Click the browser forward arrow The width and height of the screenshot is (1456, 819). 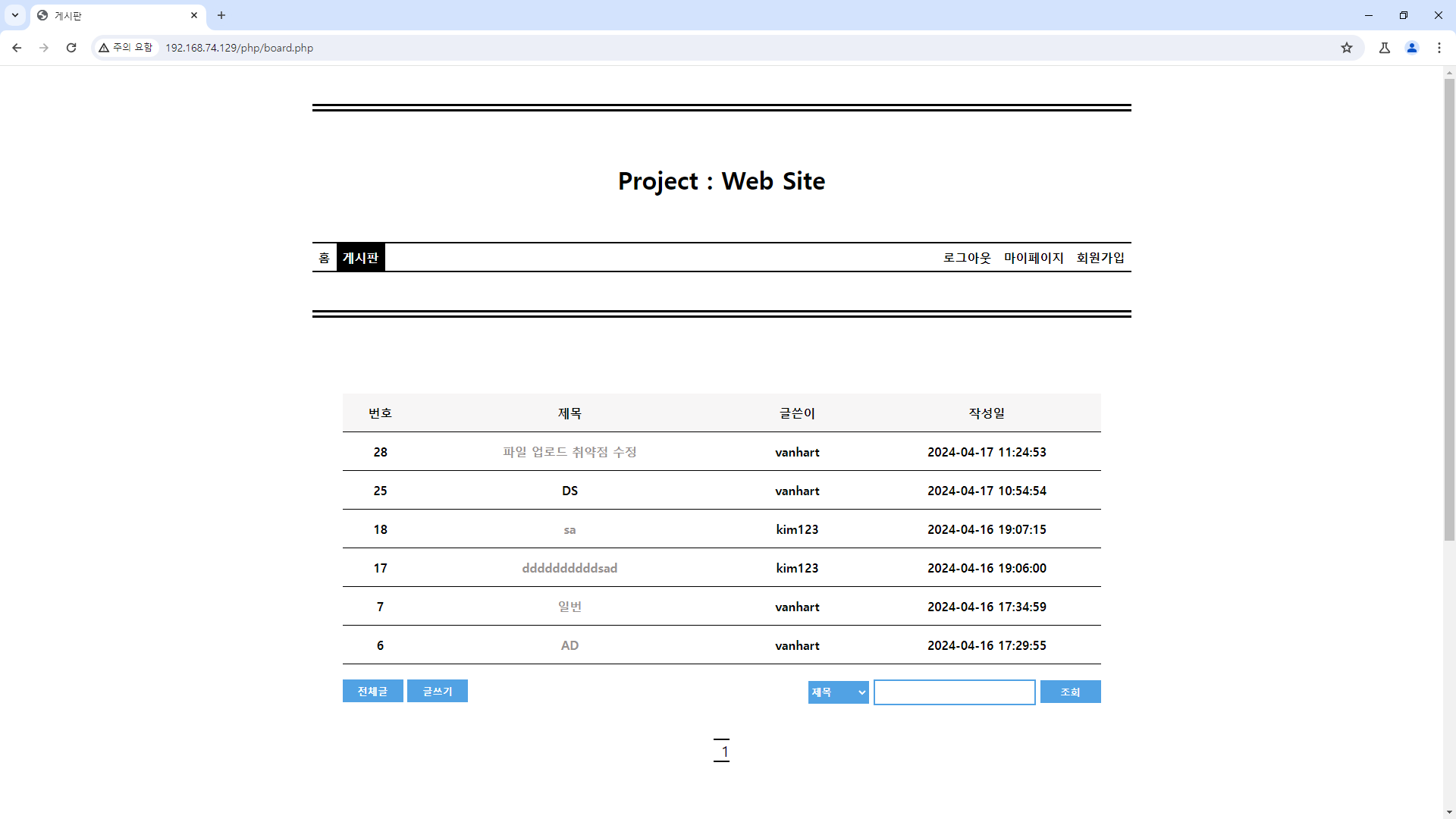[x=44, y=48]
